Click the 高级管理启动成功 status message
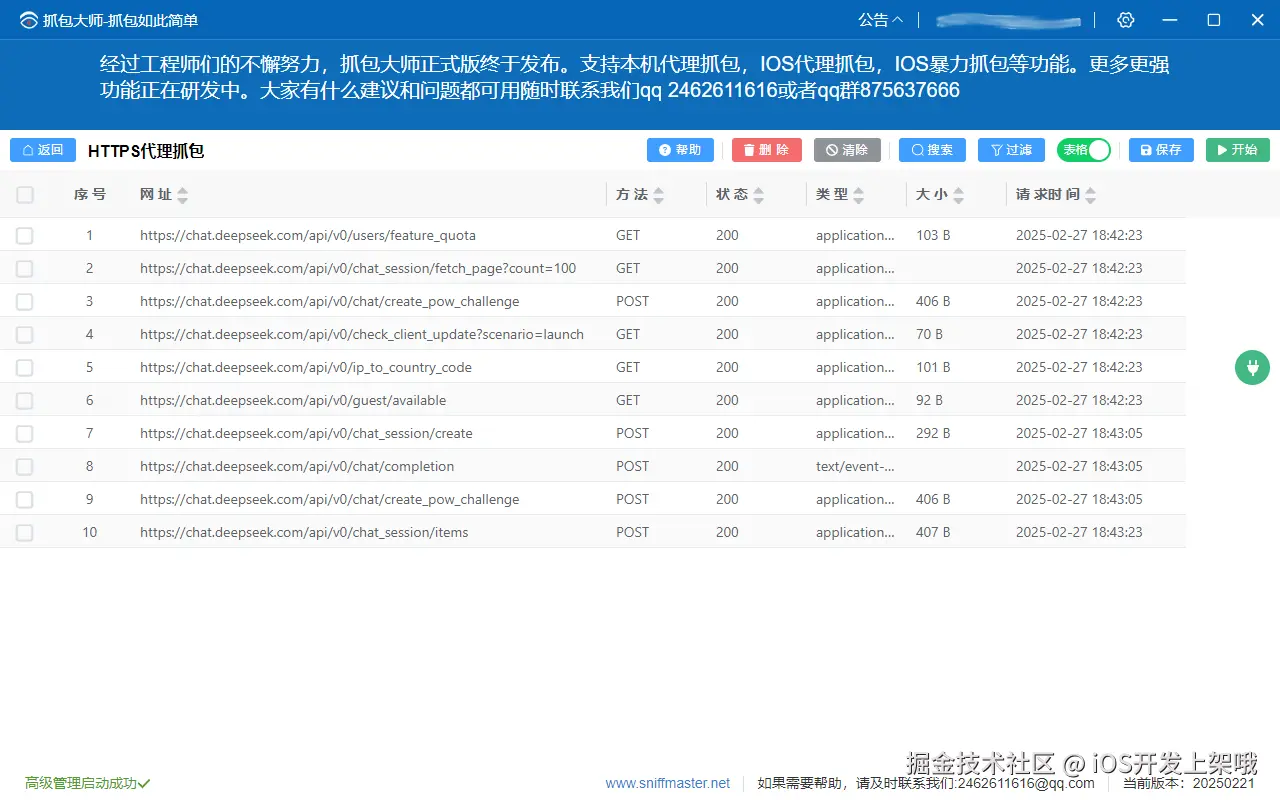This screenshot has height=800, width=1280. click(x=87, y=784)
